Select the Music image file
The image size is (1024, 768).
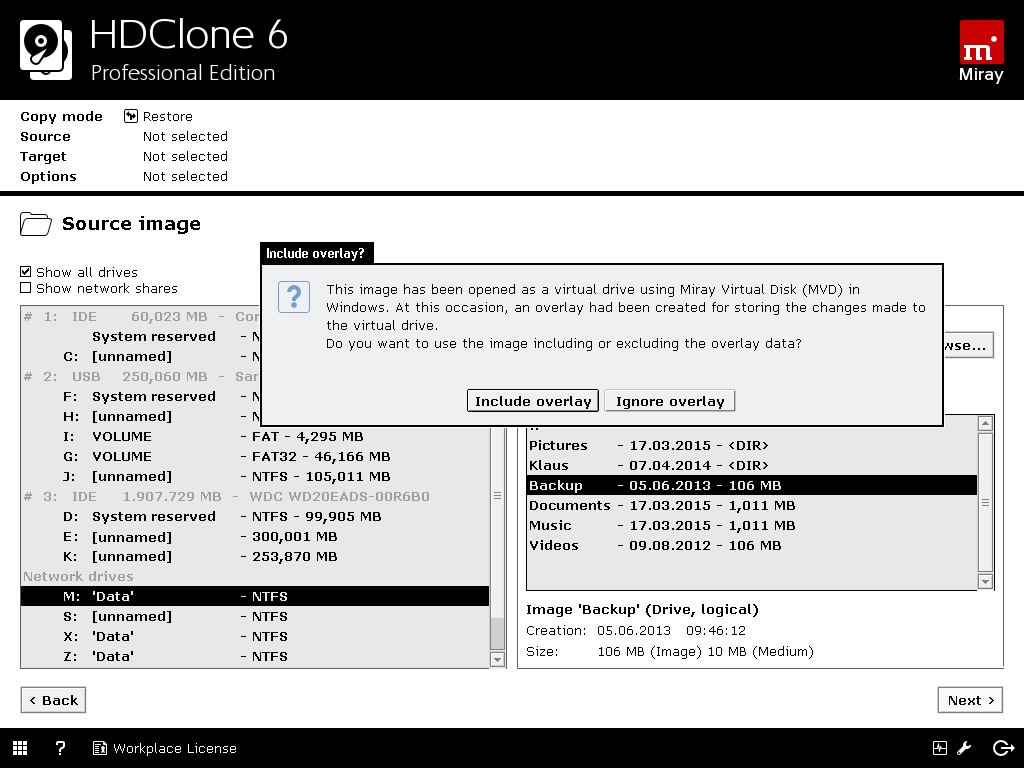[752, 526]
